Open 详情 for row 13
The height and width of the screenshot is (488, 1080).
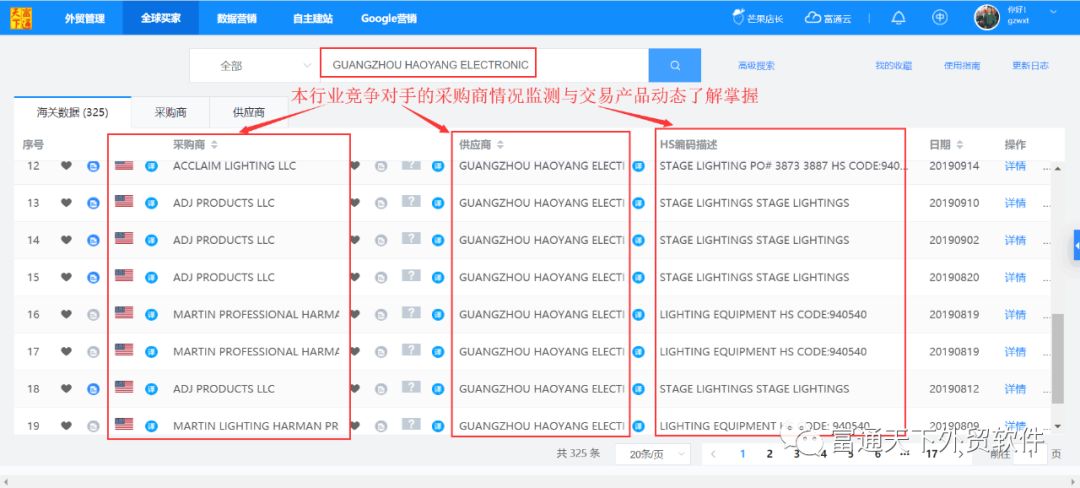pos(1015,203)
